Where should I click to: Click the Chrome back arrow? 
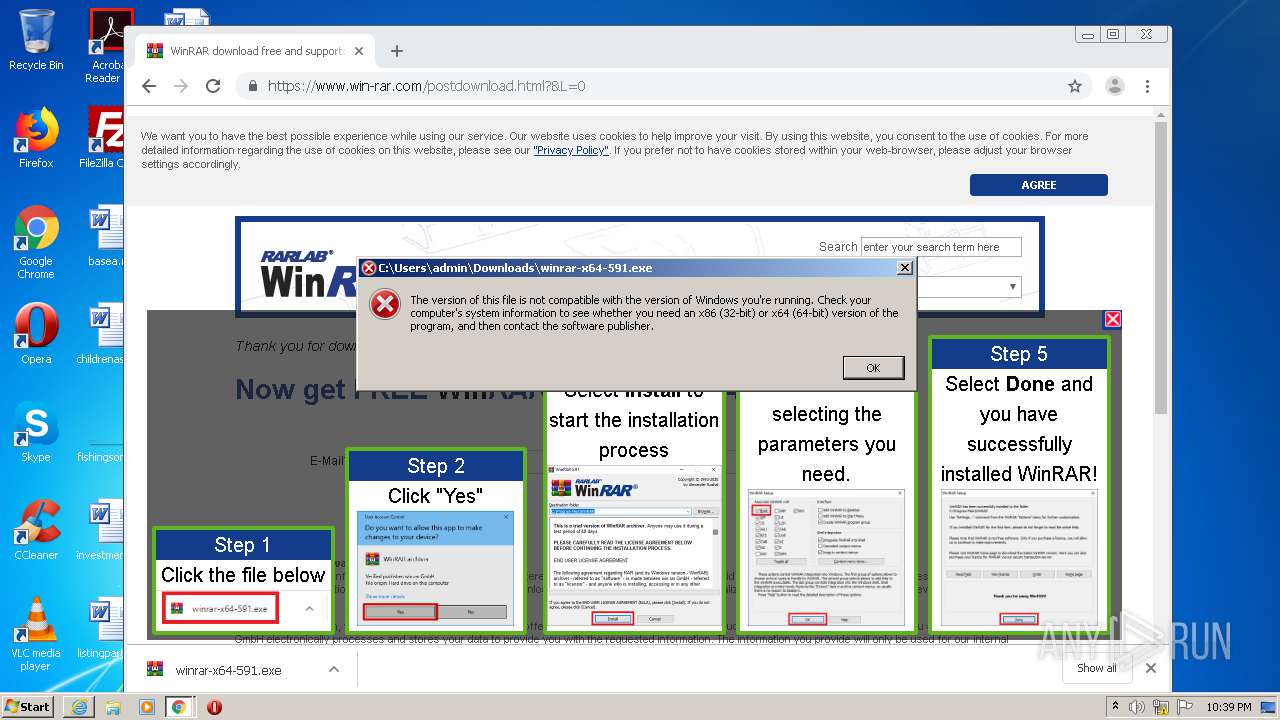click(149, 86)
